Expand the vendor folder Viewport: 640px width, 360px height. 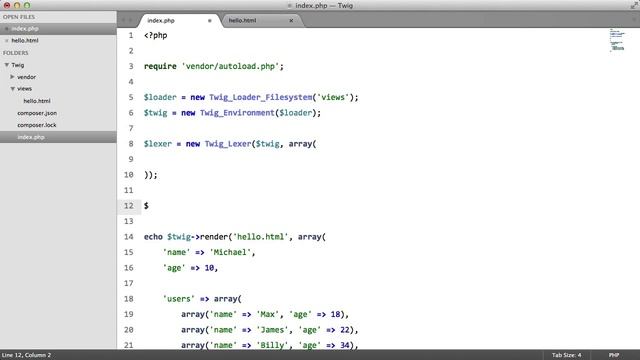click(x=12, y=77)
